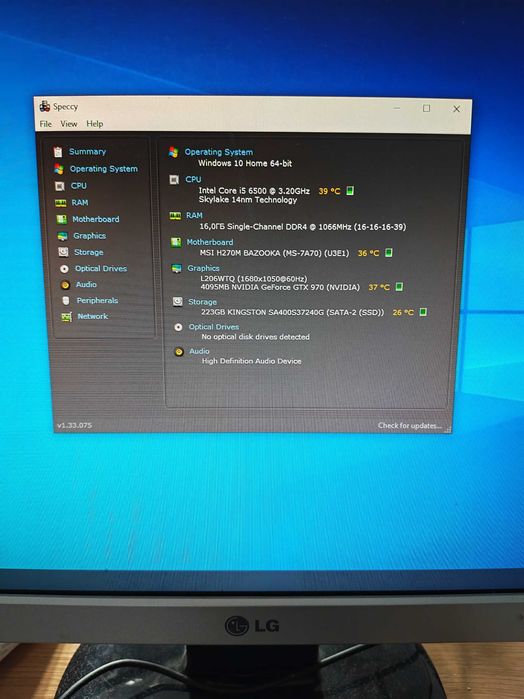Click Check for updates link
Image resolution: width=524 pixels, height=699 pixels.
[409, 426]
